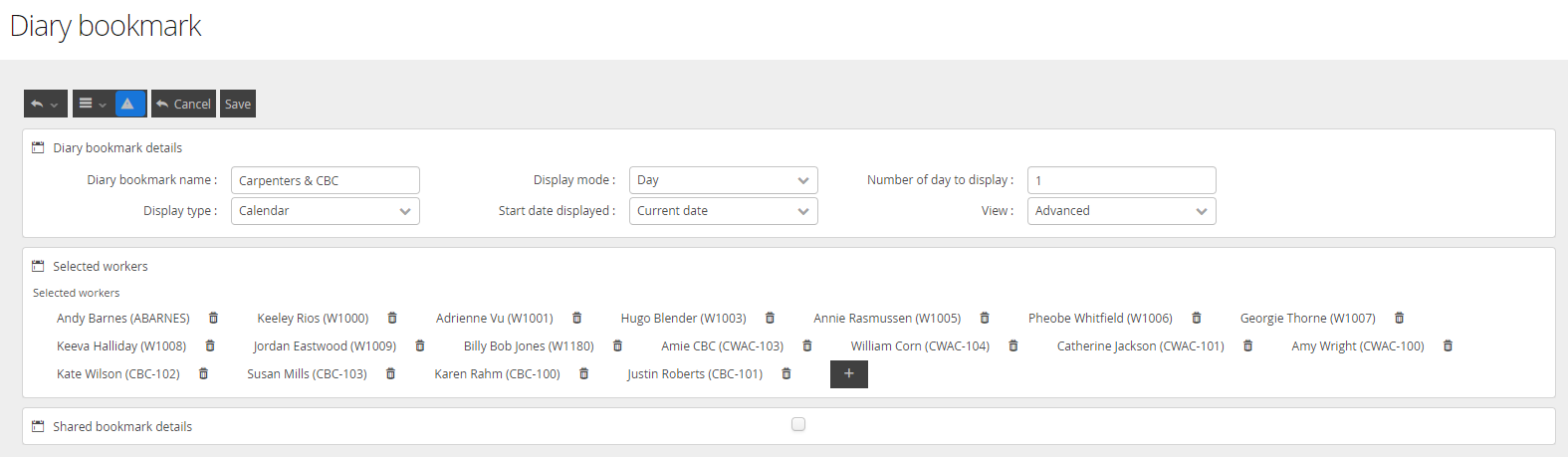The width and height of the screenshot is (1568, 457).
Task: Remove Justin Roberts (CBC-101) worker
Action: (786, 374)
